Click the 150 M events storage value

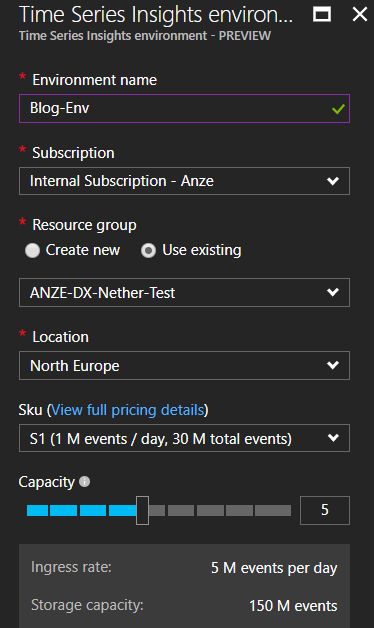tap(293, 606)
